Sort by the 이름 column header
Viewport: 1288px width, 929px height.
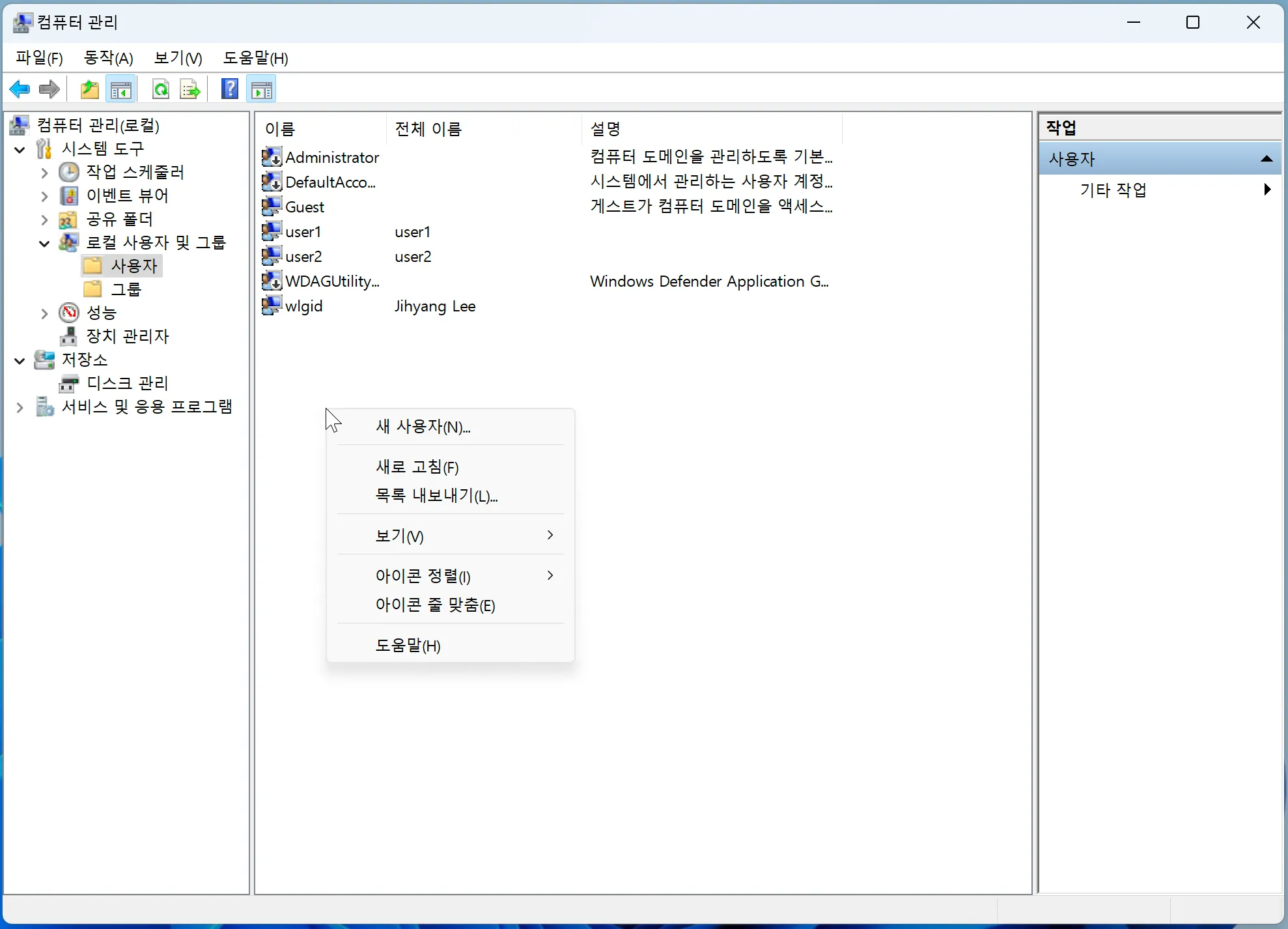322,129
